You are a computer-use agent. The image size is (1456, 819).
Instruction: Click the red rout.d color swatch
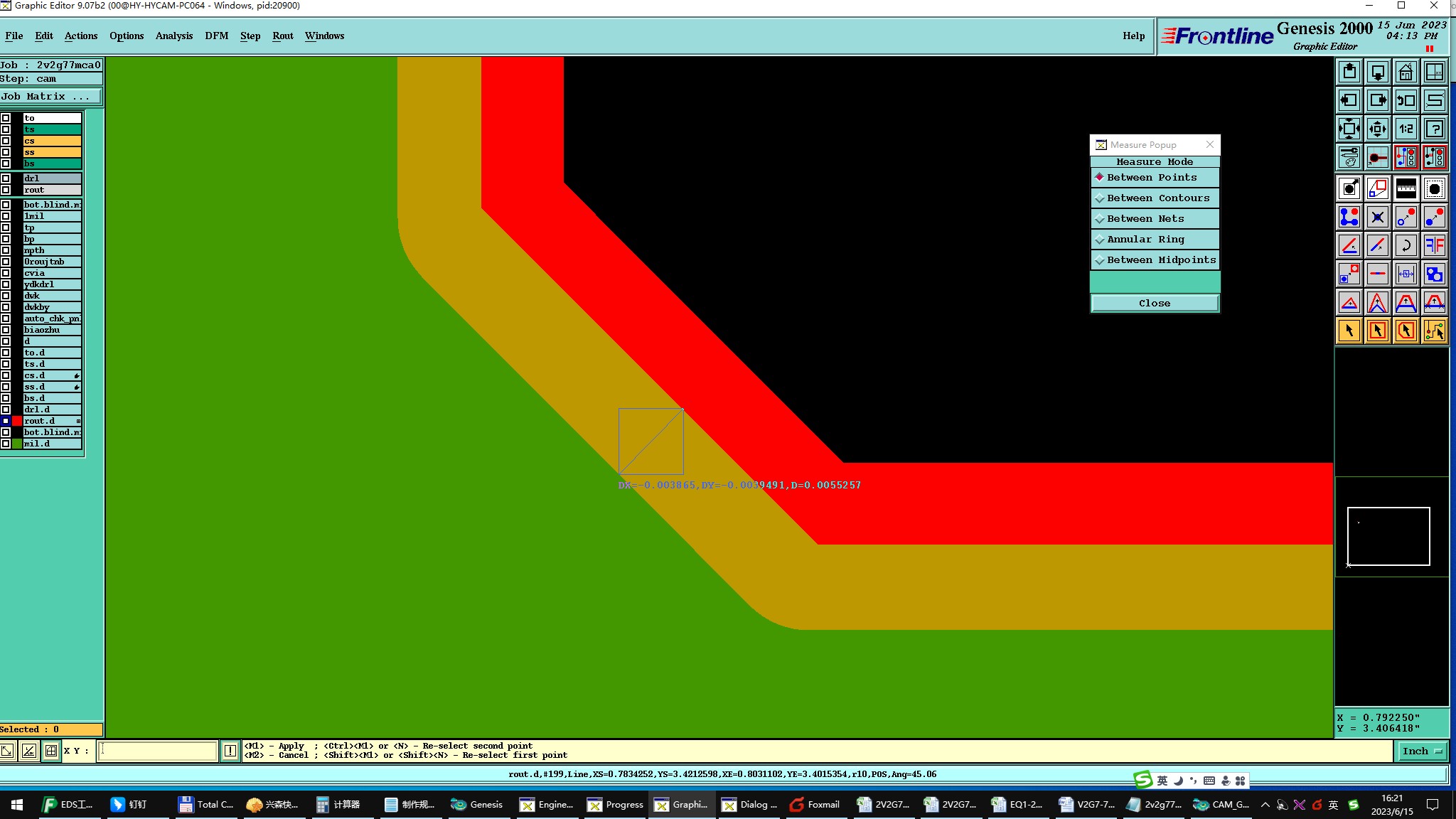point(17,421)
